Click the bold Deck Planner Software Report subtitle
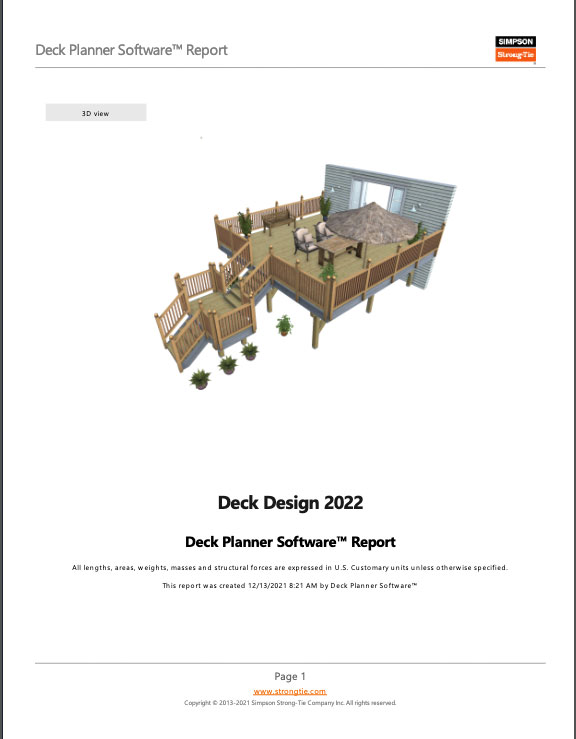The width and height of the screenshot is (576, 739). click(290, 542)
